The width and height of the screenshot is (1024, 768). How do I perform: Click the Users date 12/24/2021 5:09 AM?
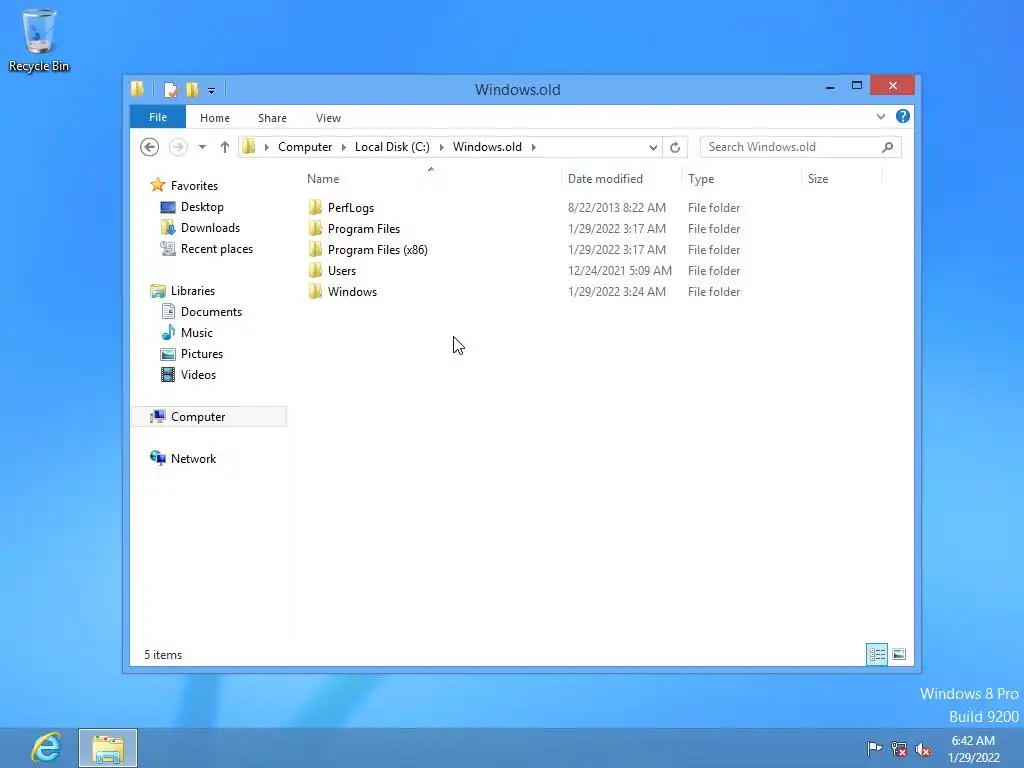(619, 270)
